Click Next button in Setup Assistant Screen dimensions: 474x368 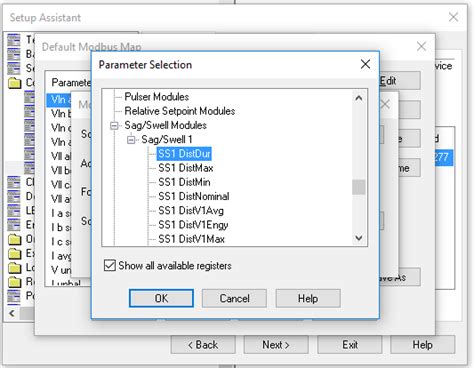pos(276,344)
